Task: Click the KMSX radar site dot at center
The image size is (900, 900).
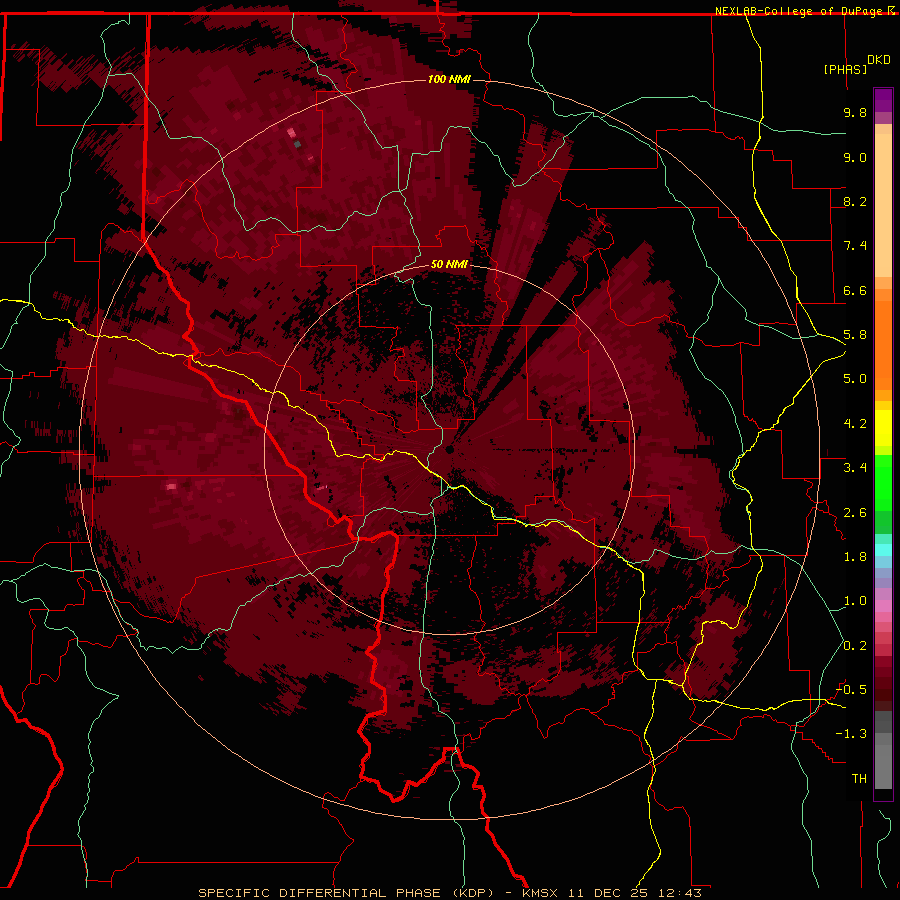Action: point(449,449)
